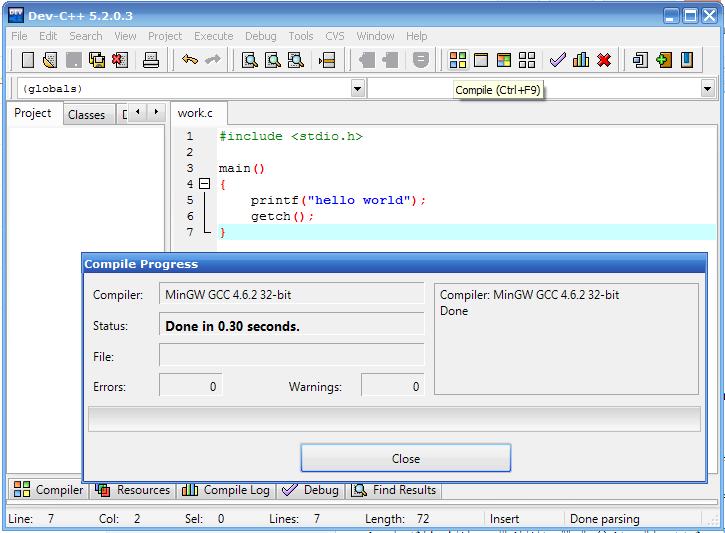Switch to the Classes browser tab
725x533 pixels.
click(x=86, y=115)
